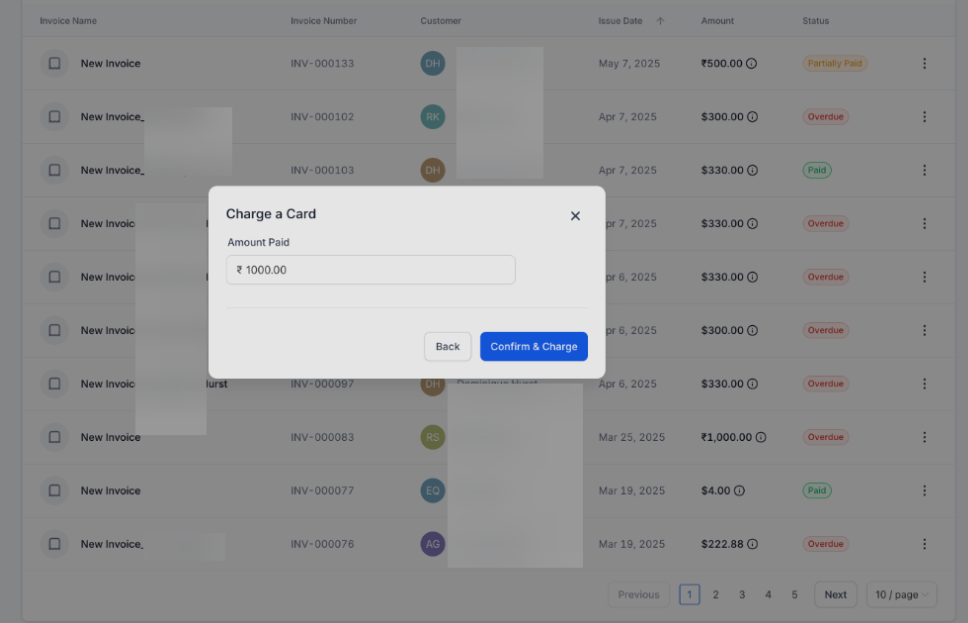
Task: Click Confirm & Charge button
Action: click(534, 347)
